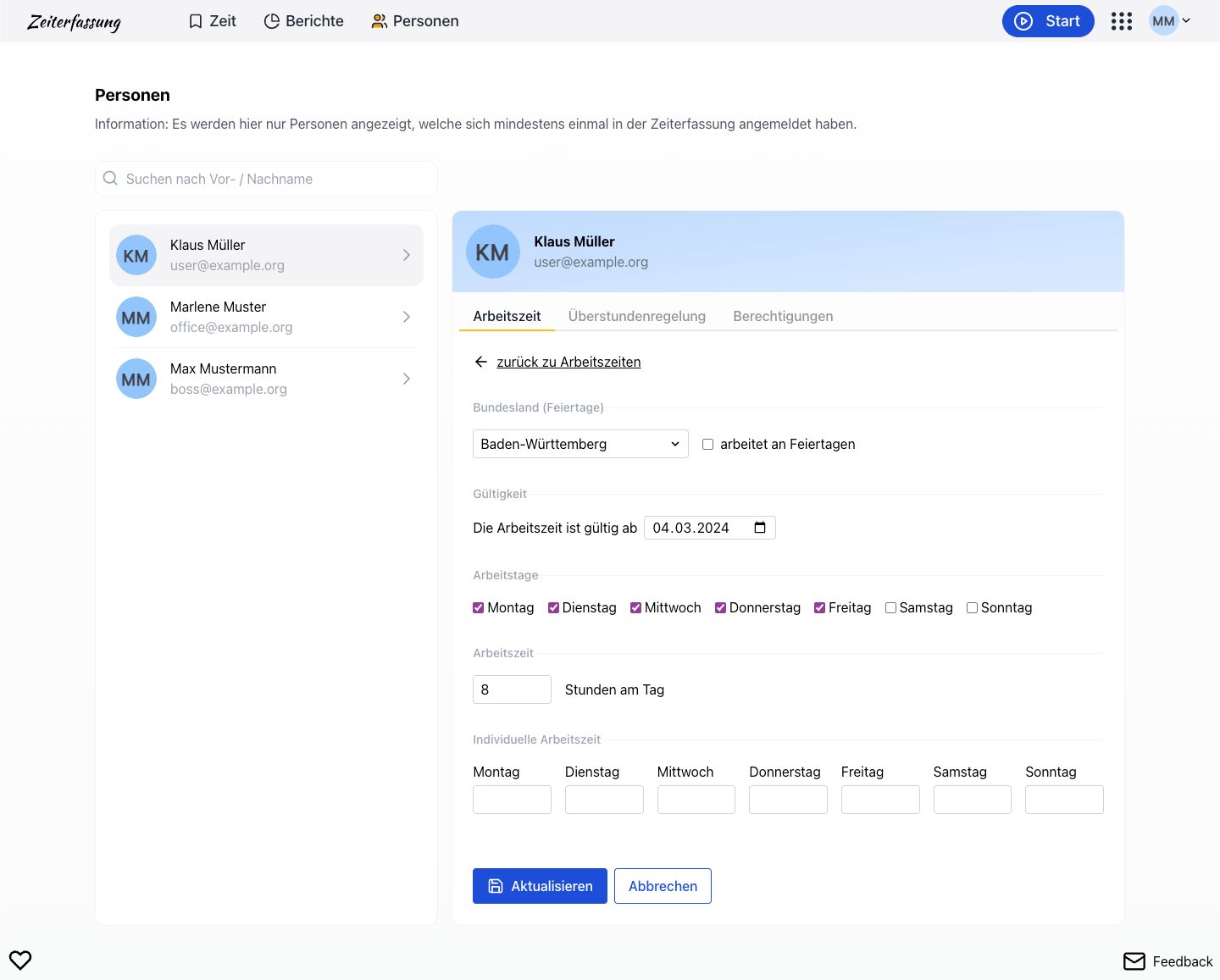1220x980 pixels.
Task: Open Marlene Muster entry via chevron
Action: tap(406, 317)
